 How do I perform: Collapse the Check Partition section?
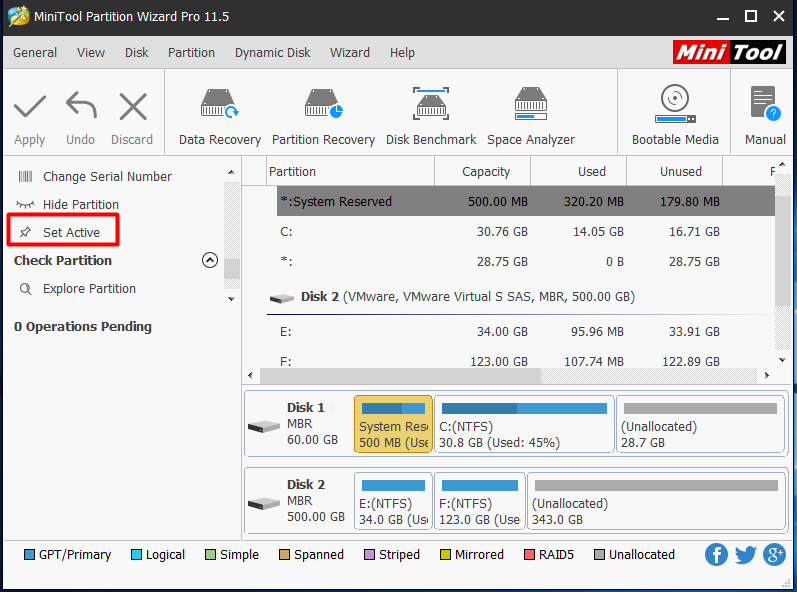click(210, 260)
